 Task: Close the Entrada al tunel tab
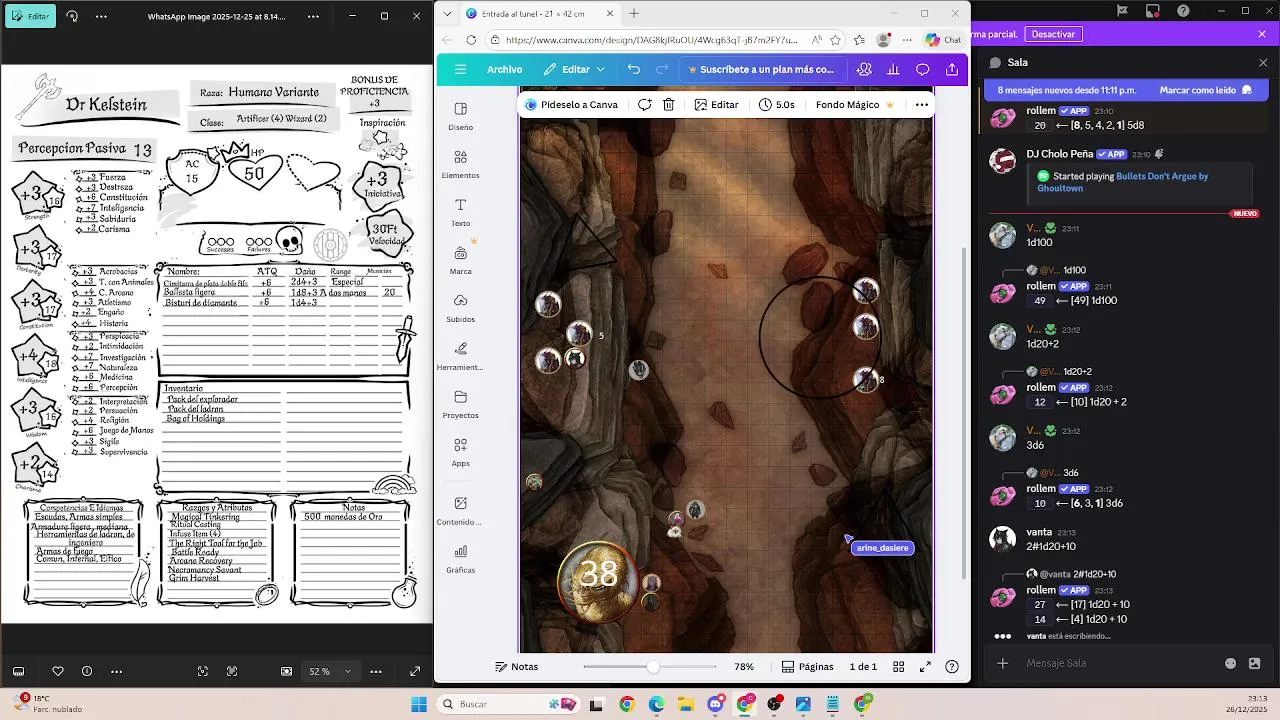click(x=610, y=13)
